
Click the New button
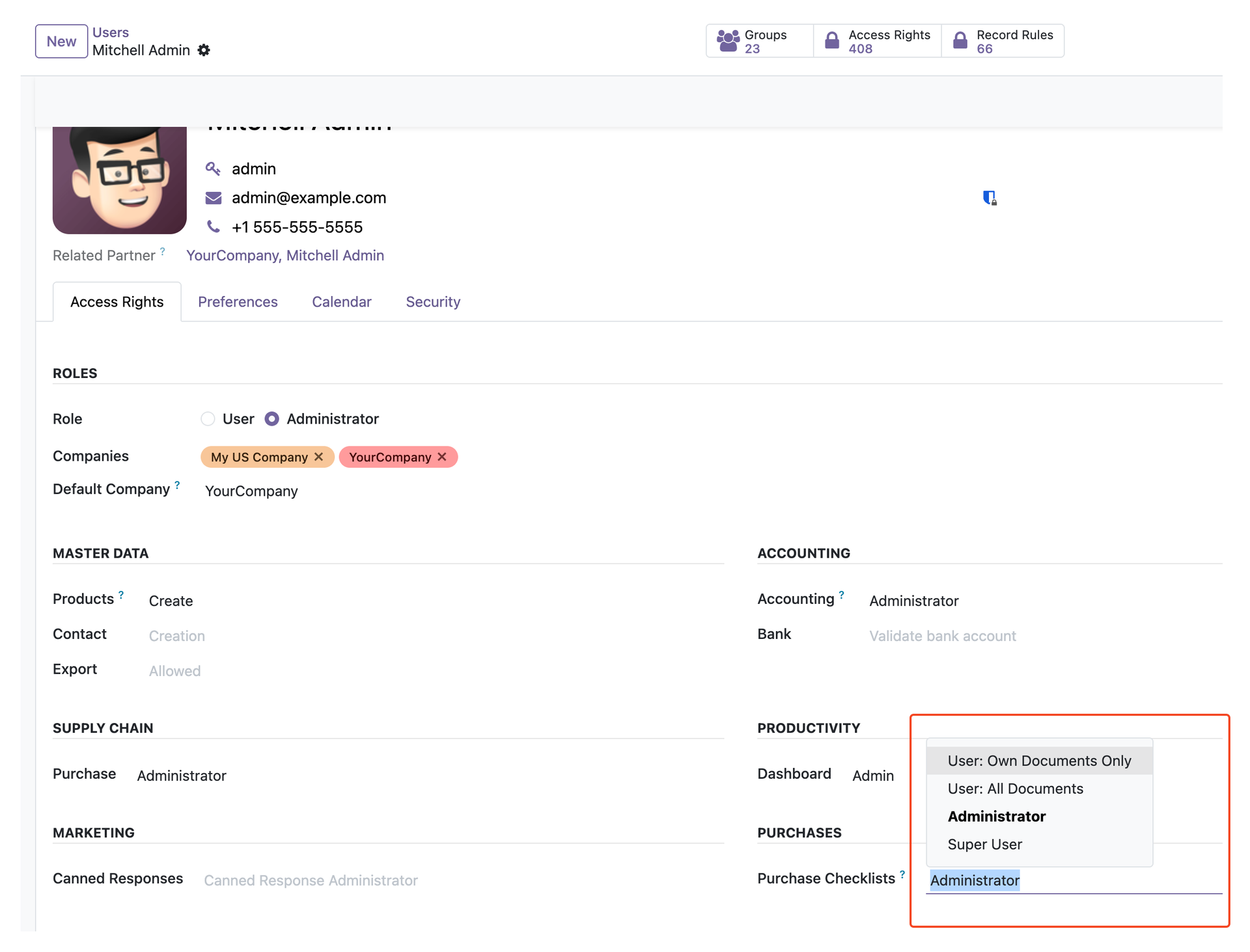tap(61, 40)
